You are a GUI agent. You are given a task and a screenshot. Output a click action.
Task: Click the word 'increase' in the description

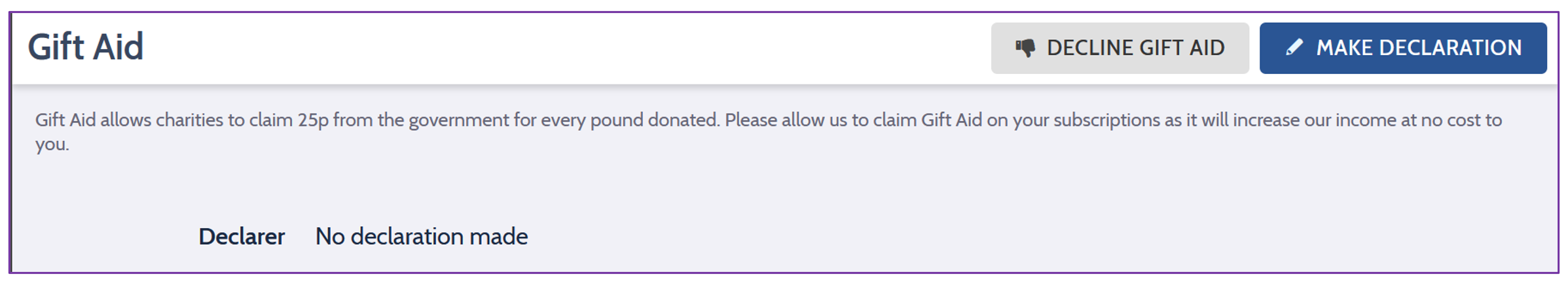pos(1266,121)
